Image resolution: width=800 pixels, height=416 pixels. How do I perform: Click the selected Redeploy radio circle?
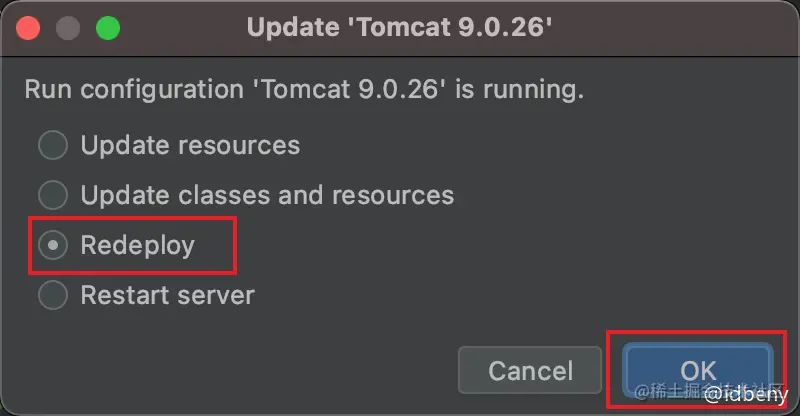[53, 245]
